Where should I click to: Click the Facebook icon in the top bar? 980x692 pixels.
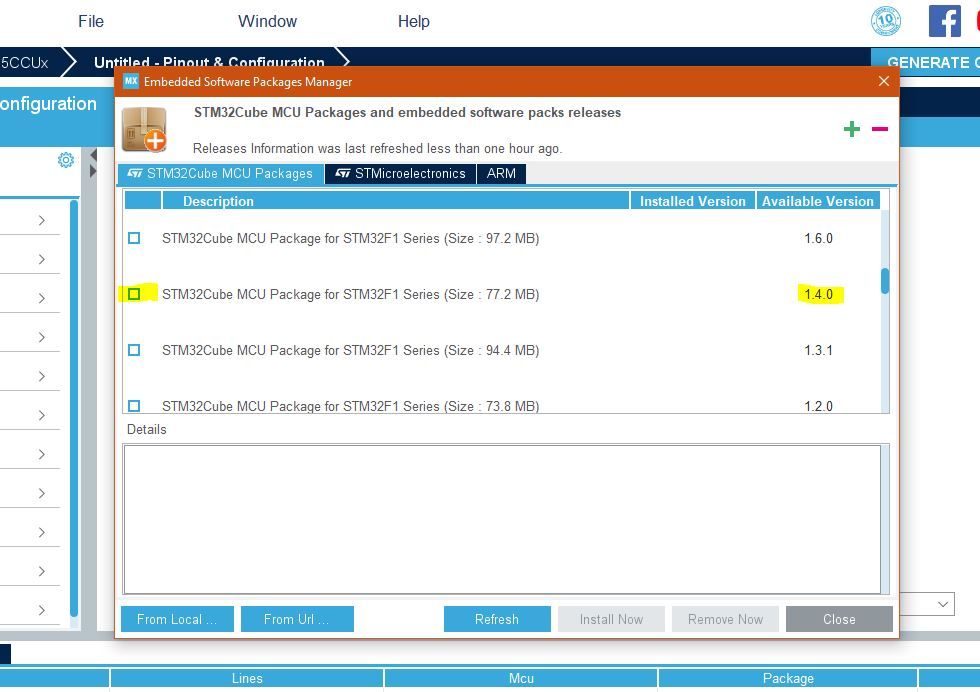tap(944, 21)
